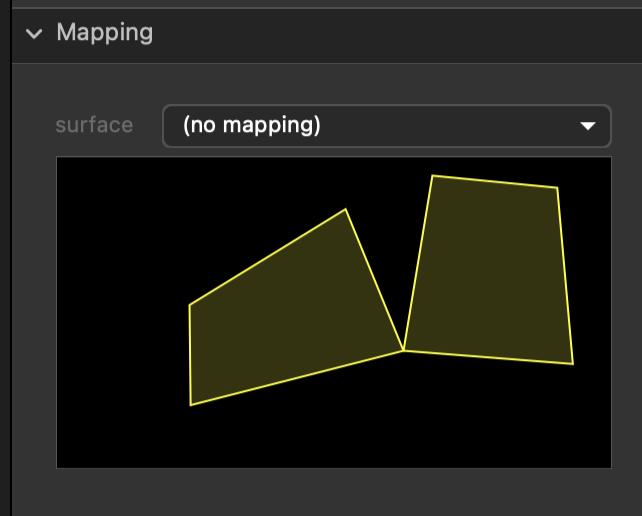The image size is (642, 516).
Task: Collapse the Mapping section chevron
Action: point(35,33)
